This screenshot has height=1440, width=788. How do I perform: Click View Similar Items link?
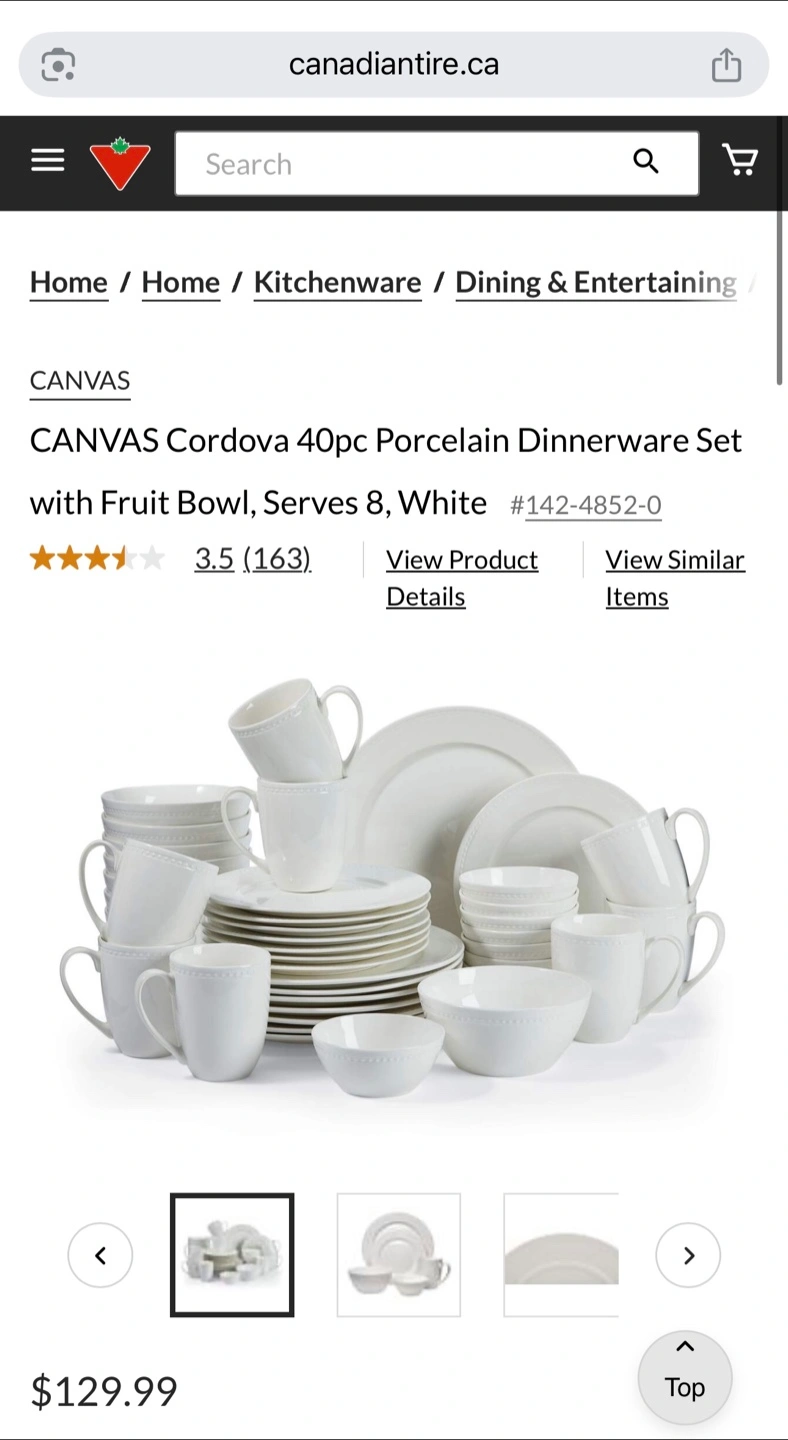point(675,578)
